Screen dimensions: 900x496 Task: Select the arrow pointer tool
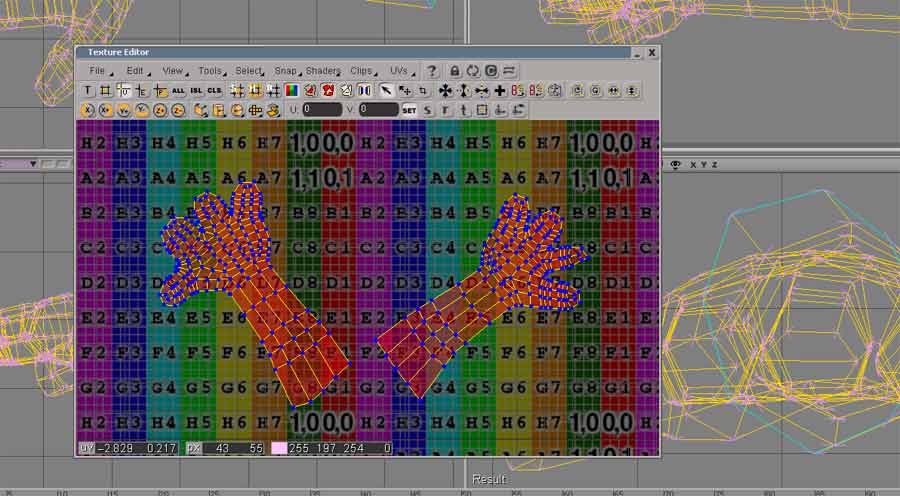[x=387, y=90]
